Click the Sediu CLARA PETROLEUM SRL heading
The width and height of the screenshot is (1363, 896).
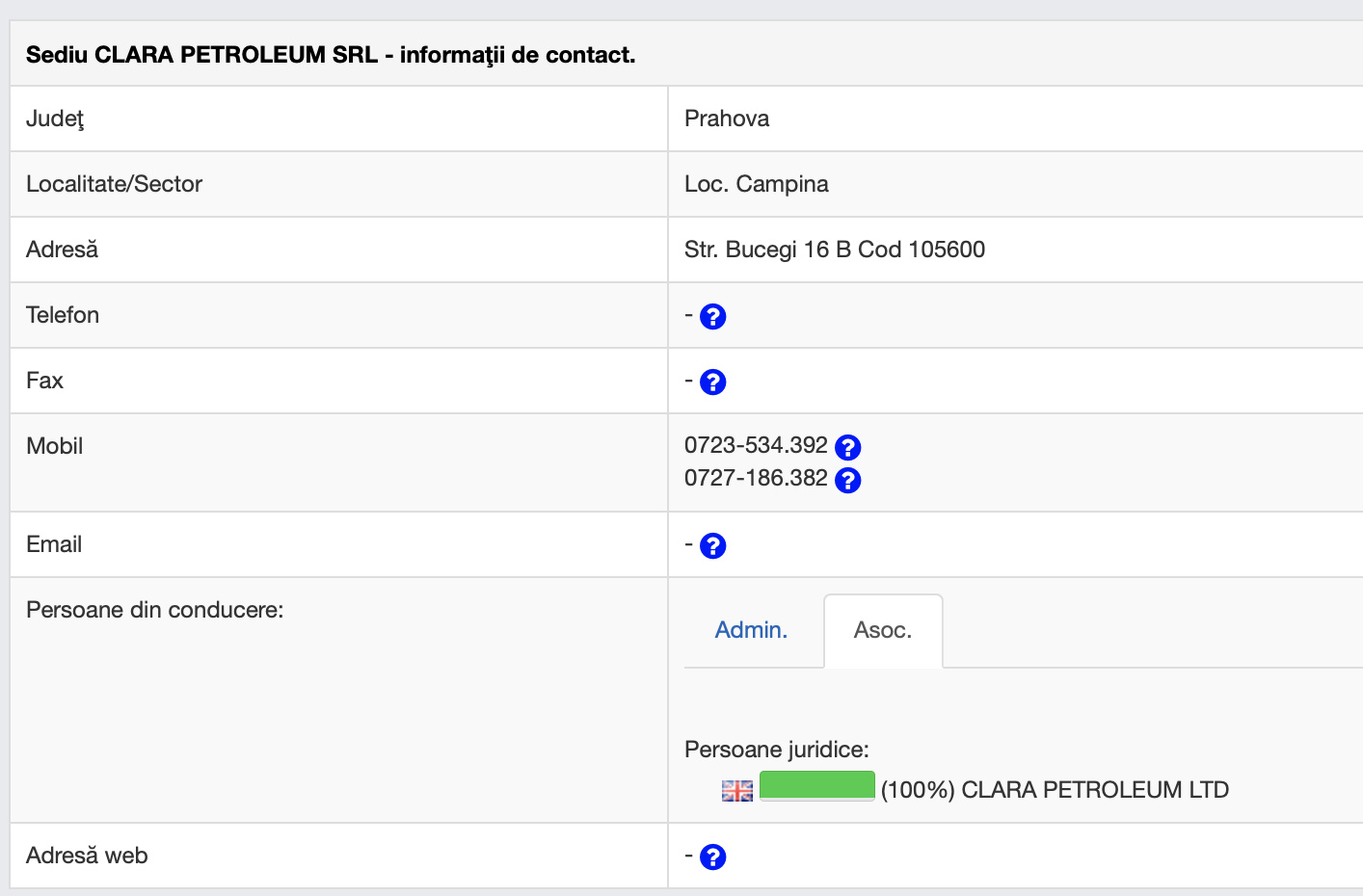[x=331, y=55]
